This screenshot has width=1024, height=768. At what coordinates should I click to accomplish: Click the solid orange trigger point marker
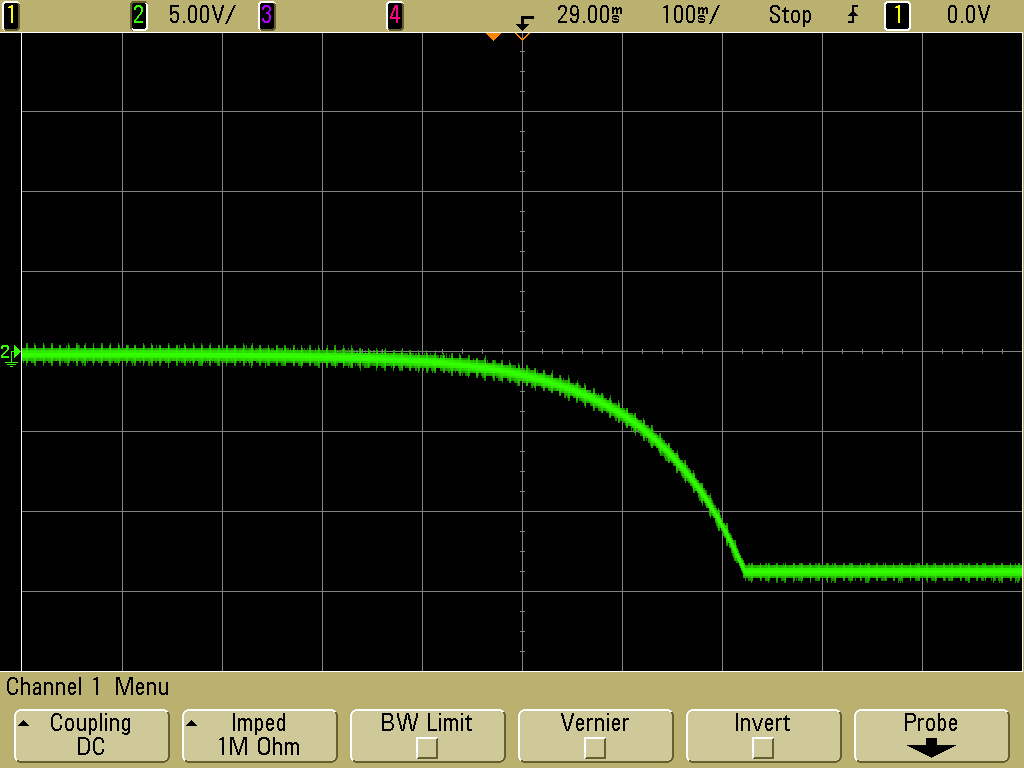(x=492, y=37)
